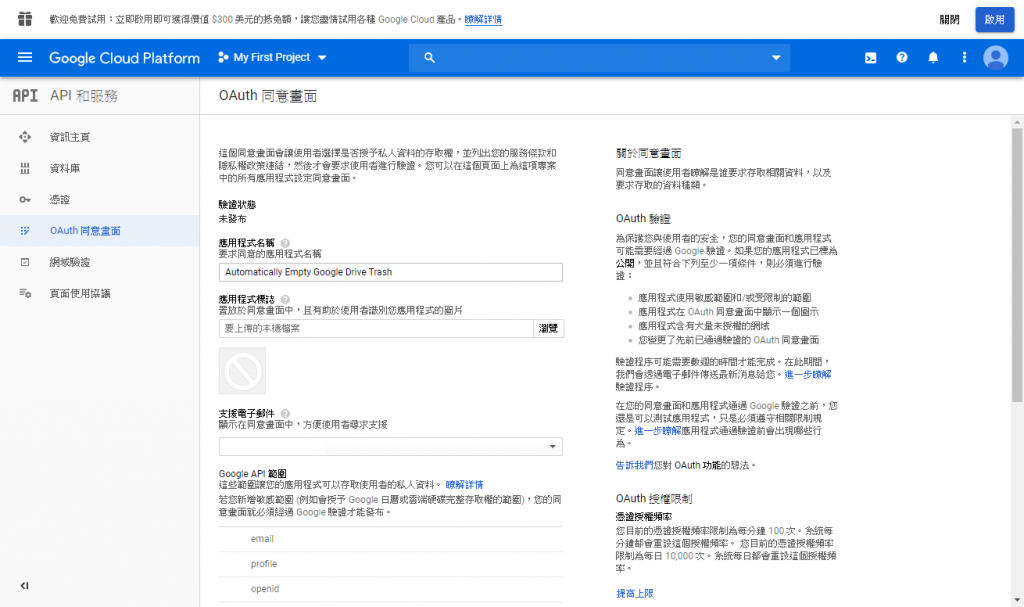Click the top search input field
Screen dimensions: 1024x607
600,57
